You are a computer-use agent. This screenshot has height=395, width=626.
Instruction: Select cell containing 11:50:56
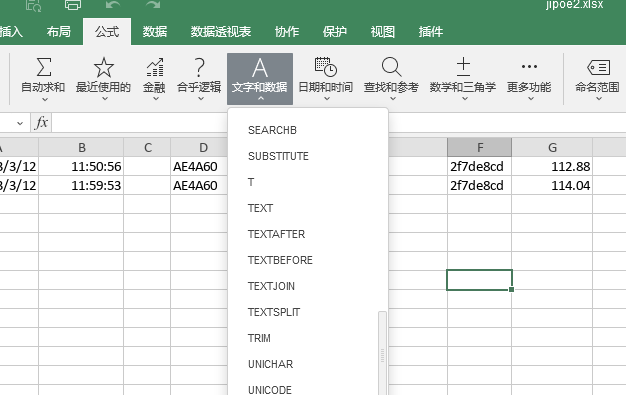click(81, 166)
